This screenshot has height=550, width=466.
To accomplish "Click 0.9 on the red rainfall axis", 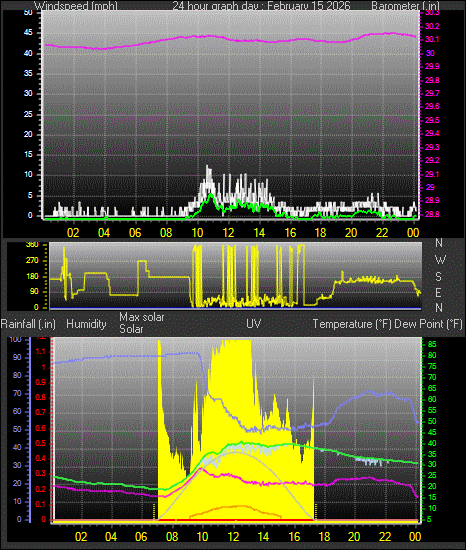I will coord(41,382).
